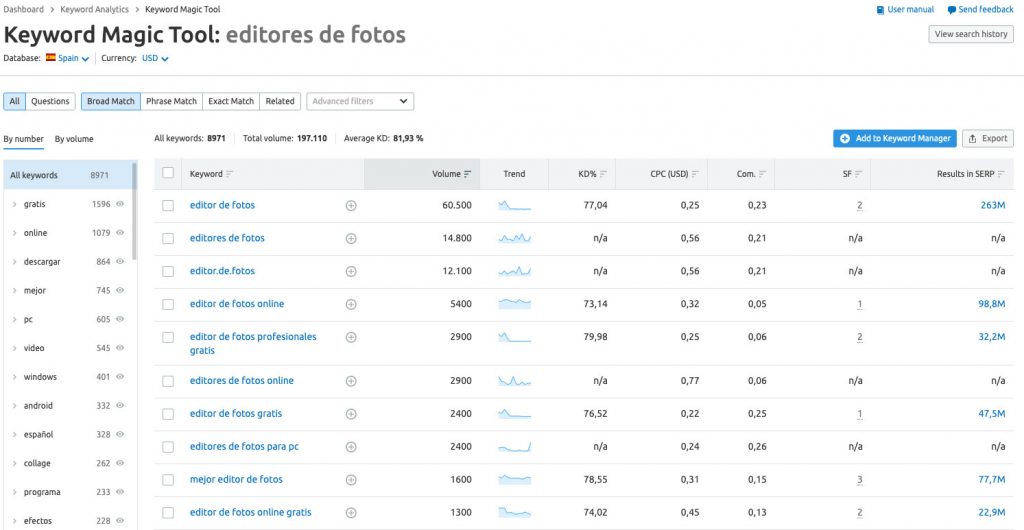Expand the 'español' keyword group
This screenshot has height=530, width=1024.
[x=14, y=434]
